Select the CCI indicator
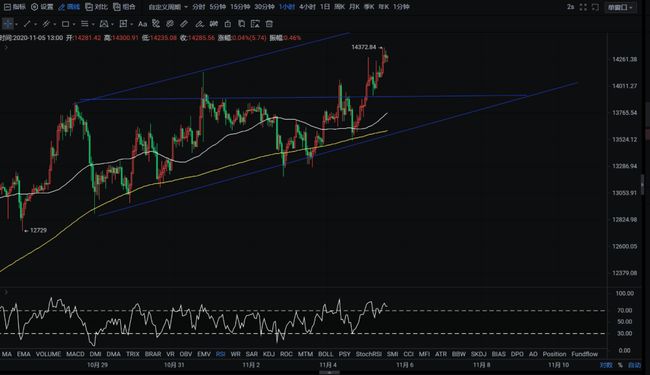 [408, 354]
